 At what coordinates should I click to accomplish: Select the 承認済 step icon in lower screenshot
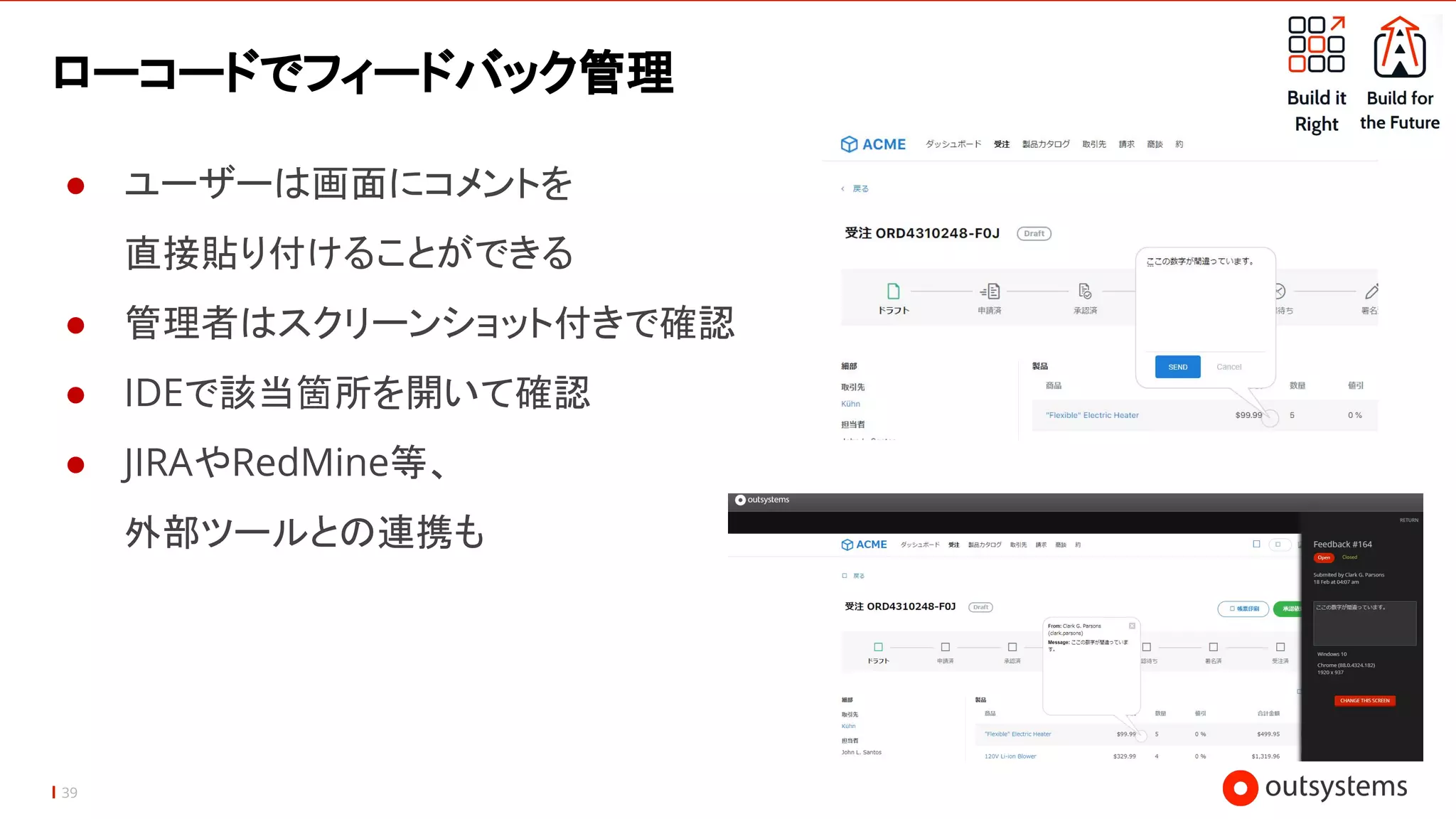click(1012, 647)
